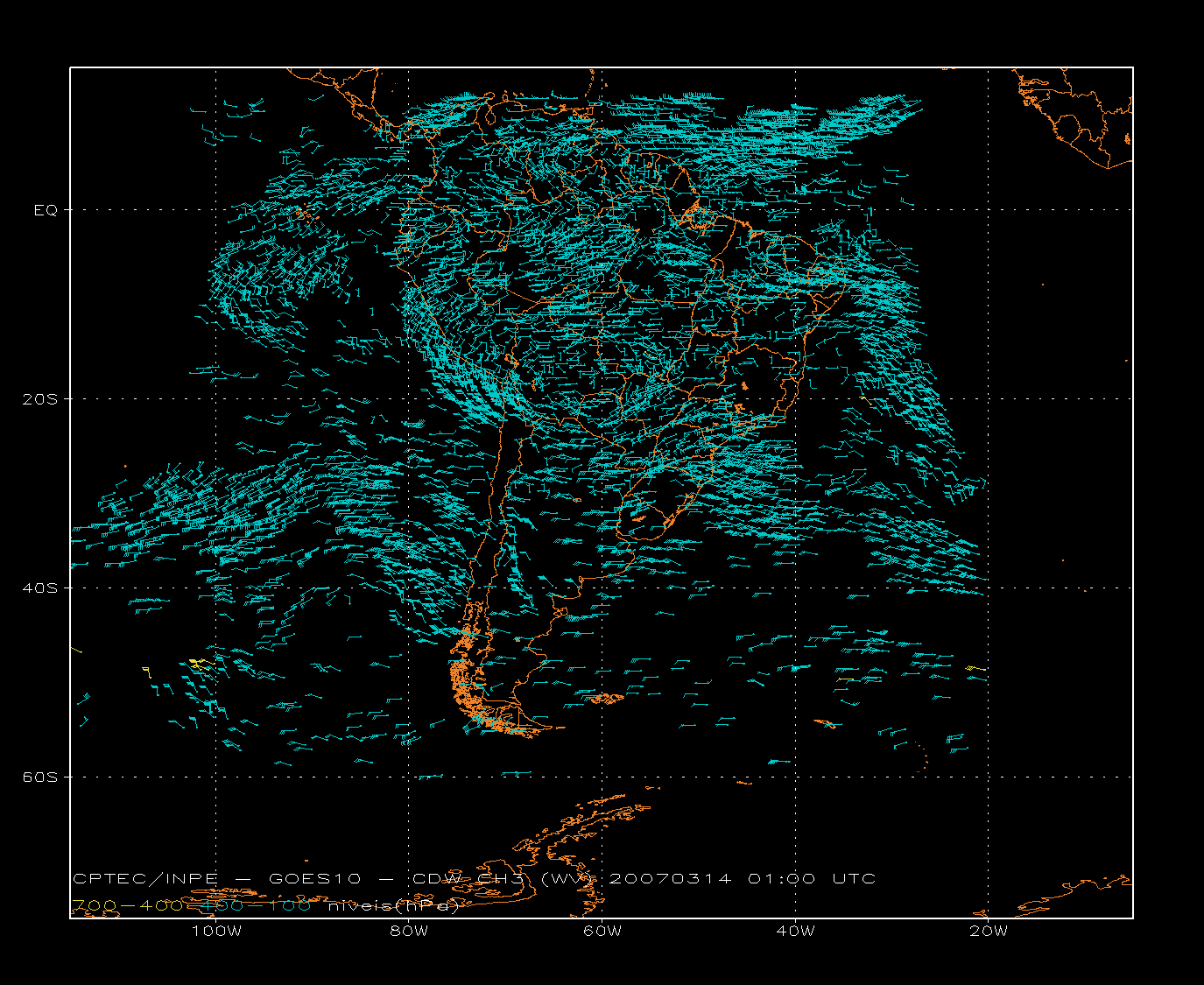Click the 60S latitude label
1204x985 pixels.
tap(39, 777)
